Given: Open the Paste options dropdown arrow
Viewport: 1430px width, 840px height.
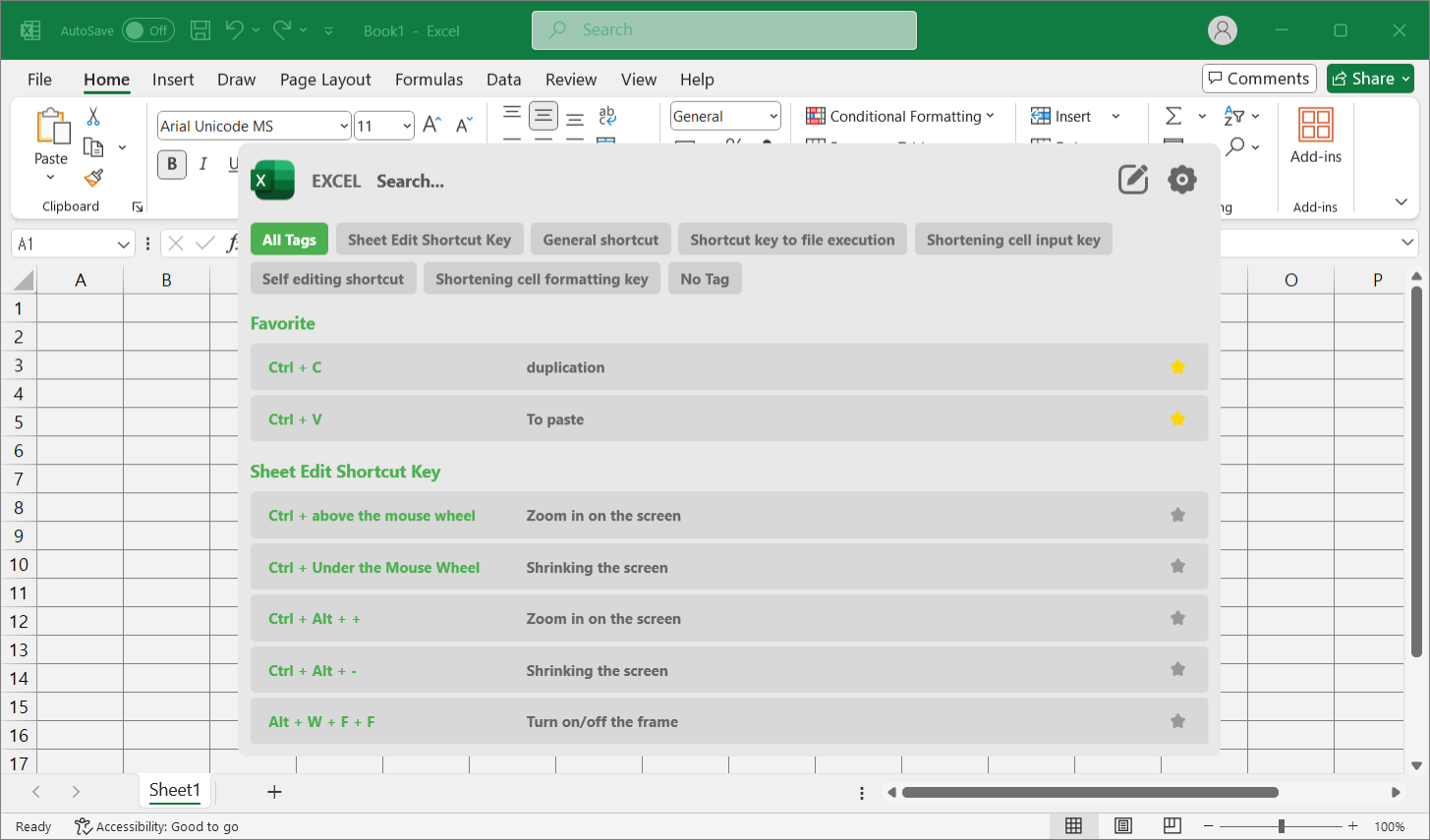Looking at the screenshot, I should 51,178.
